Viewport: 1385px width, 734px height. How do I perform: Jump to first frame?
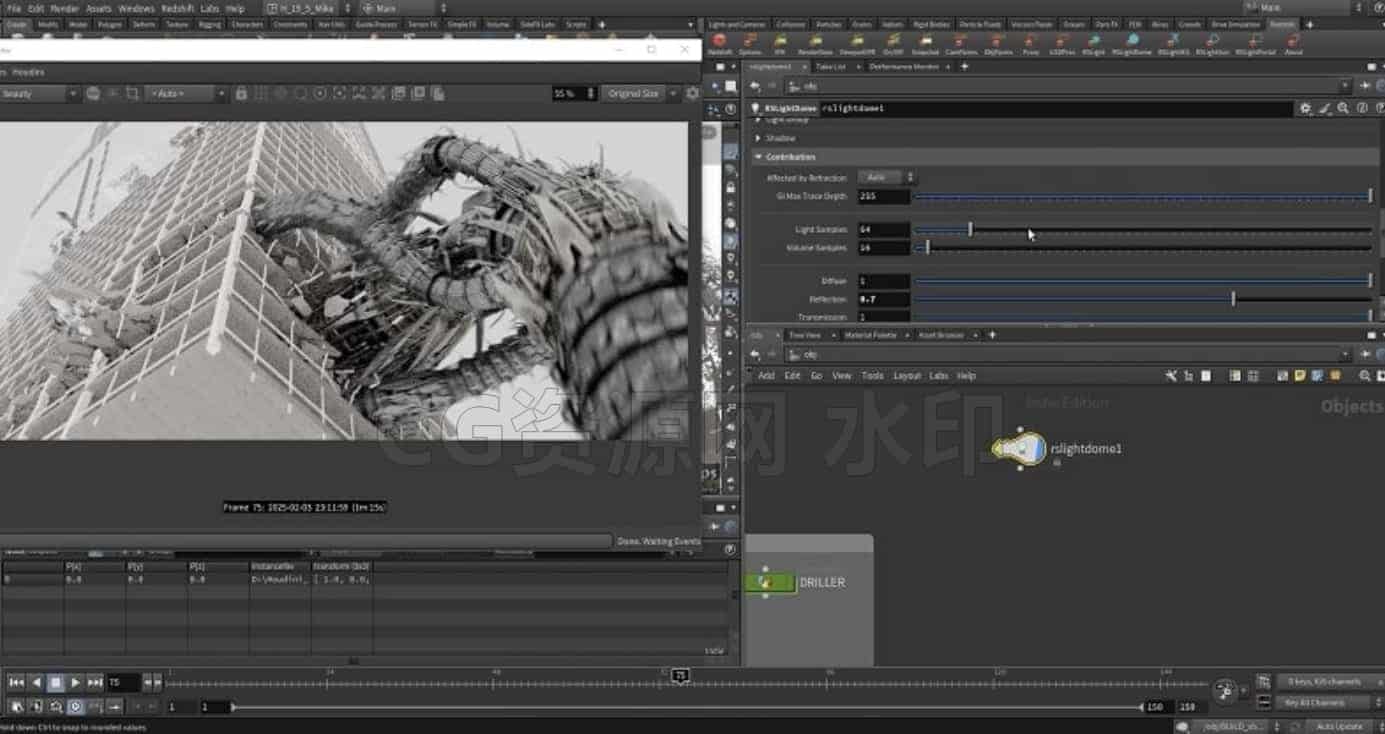click(17, 682)
